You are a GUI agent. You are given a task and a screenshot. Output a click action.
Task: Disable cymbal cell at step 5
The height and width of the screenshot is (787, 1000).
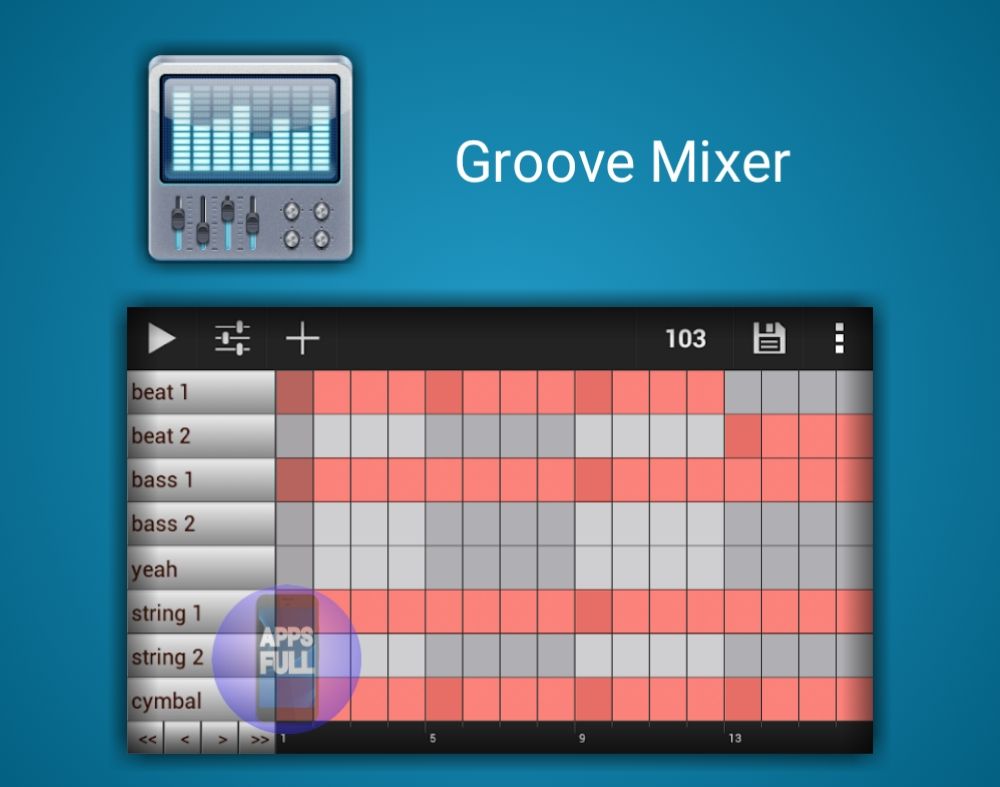(x=444, y=700)
